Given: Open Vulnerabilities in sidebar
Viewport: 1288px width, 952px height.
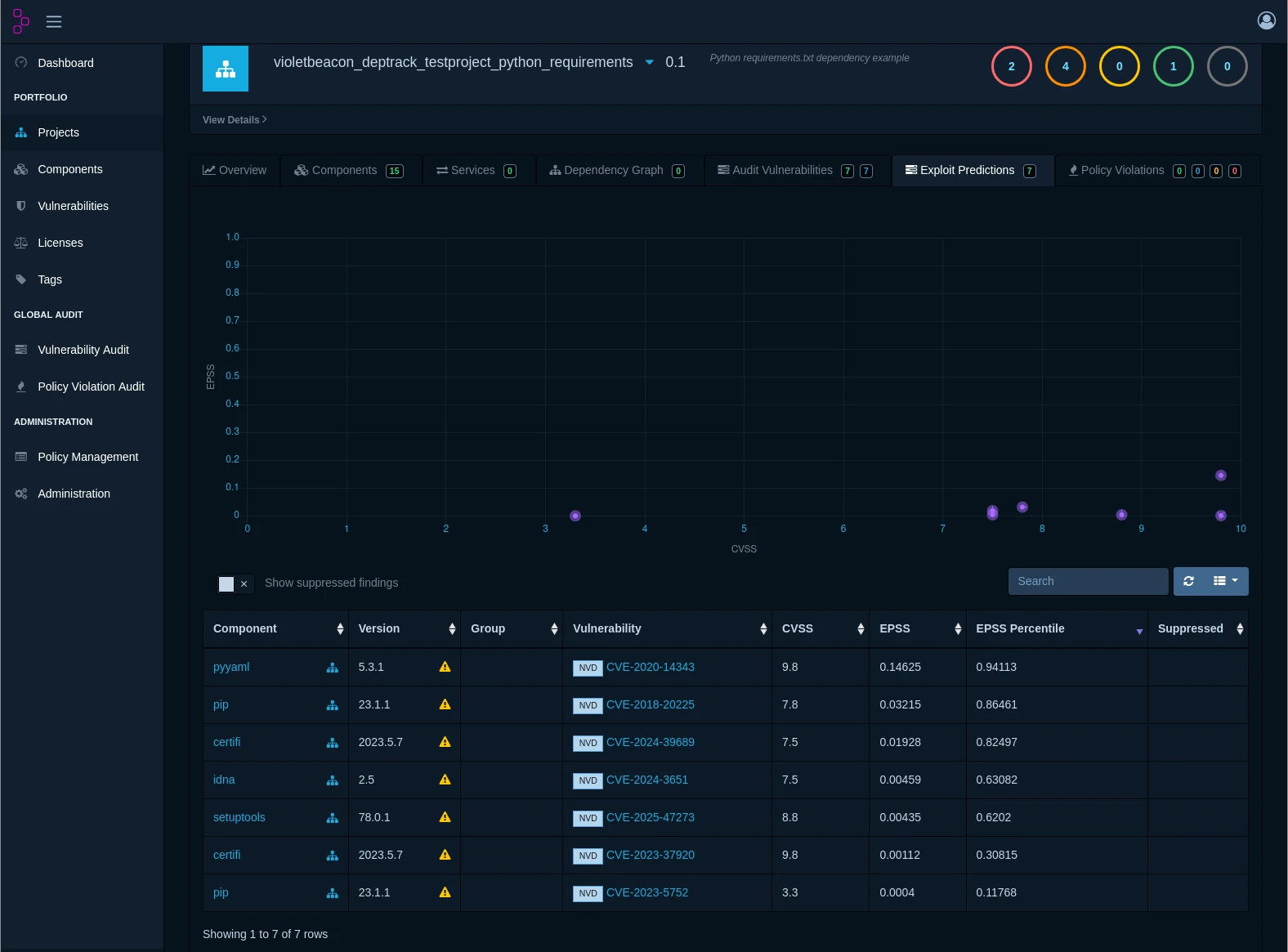Looking at the screenshot, I should tap(82, 206).
